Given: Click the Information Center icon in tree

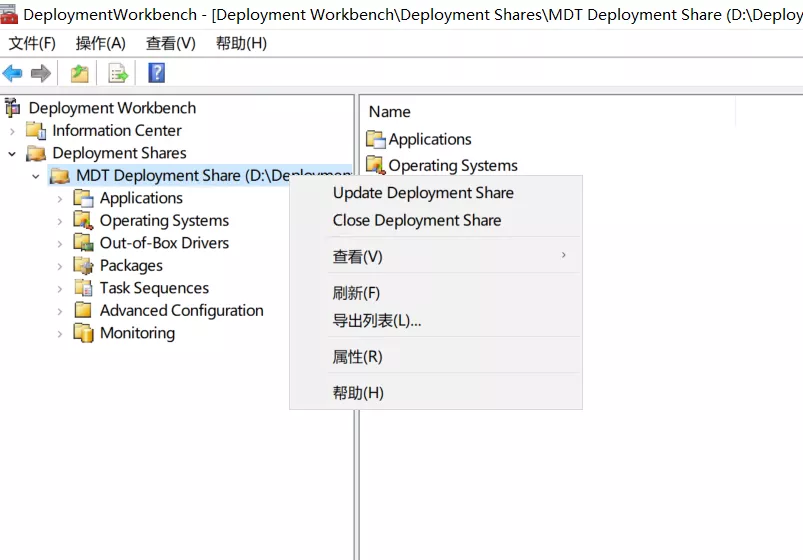Looking at the screenshot, I should pyautogui.click(x=36, y=130).
